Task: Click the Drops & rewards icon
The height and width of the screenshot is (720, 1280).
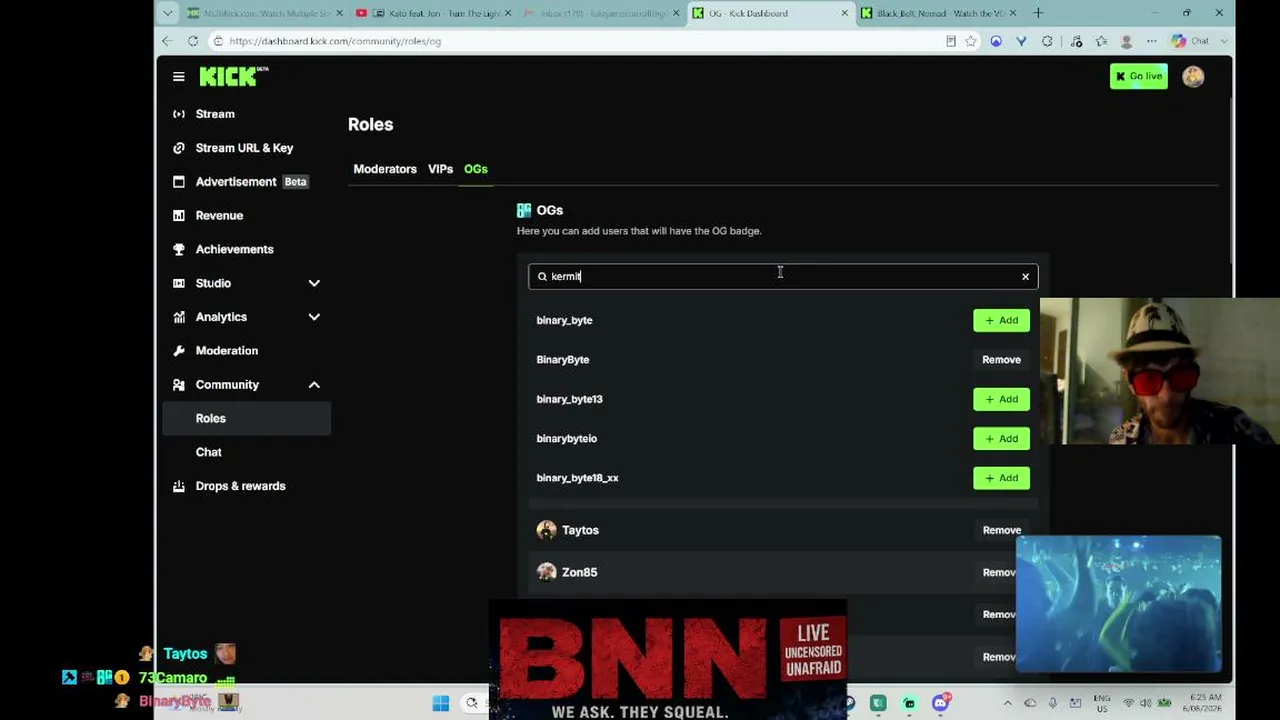Action: 179,486
